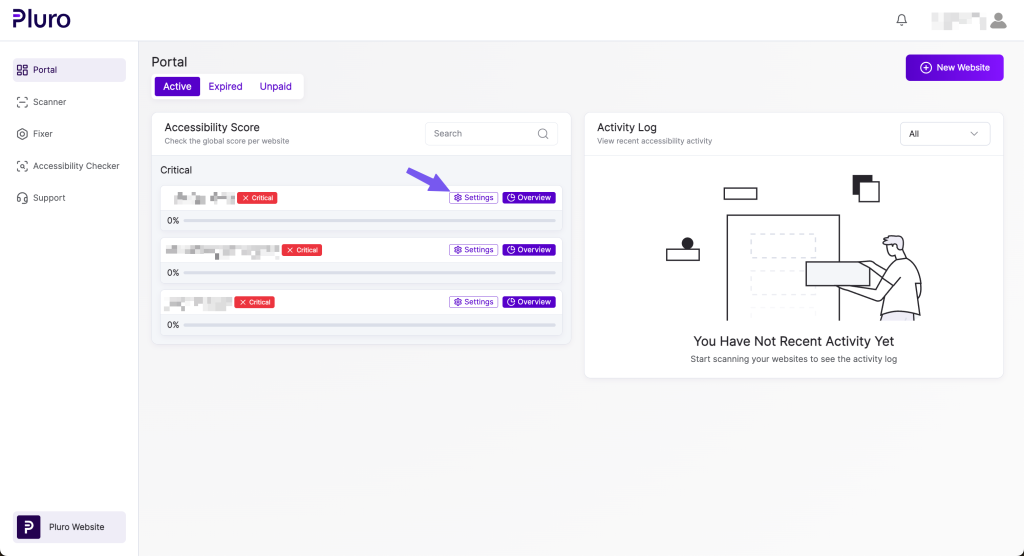This screenshot has width=1024, height=556.
Task: Click the Search input field
Action: pos(480,134)
